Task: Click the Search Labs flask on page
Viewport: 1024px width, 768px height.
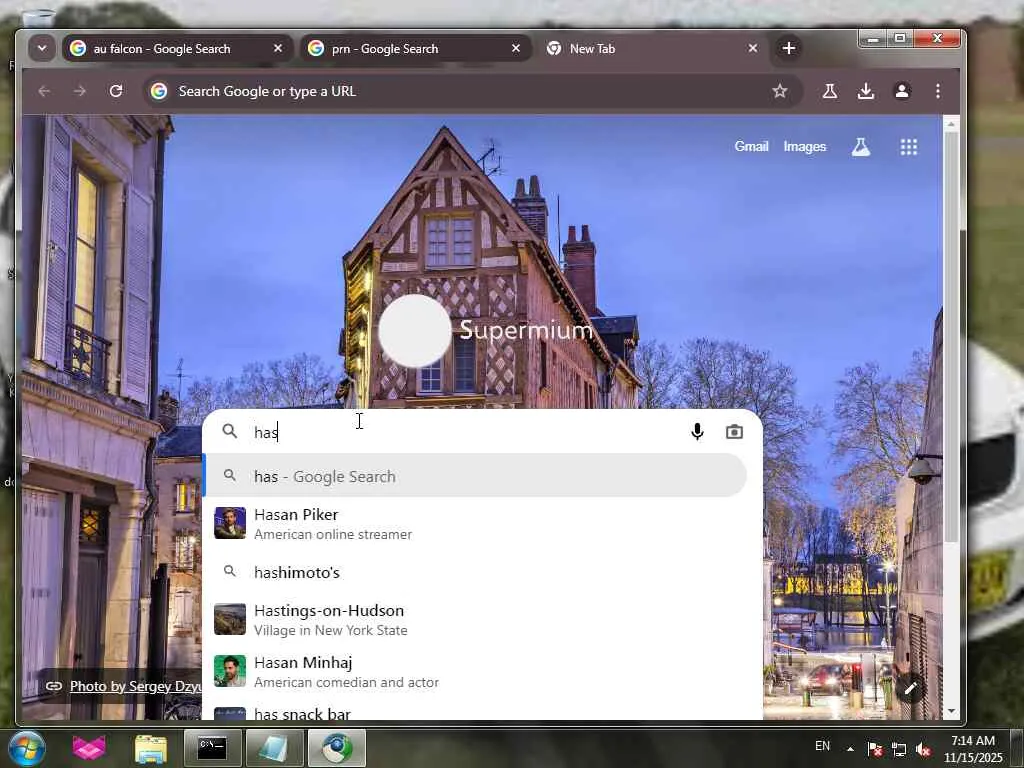Action: (861, 147)
